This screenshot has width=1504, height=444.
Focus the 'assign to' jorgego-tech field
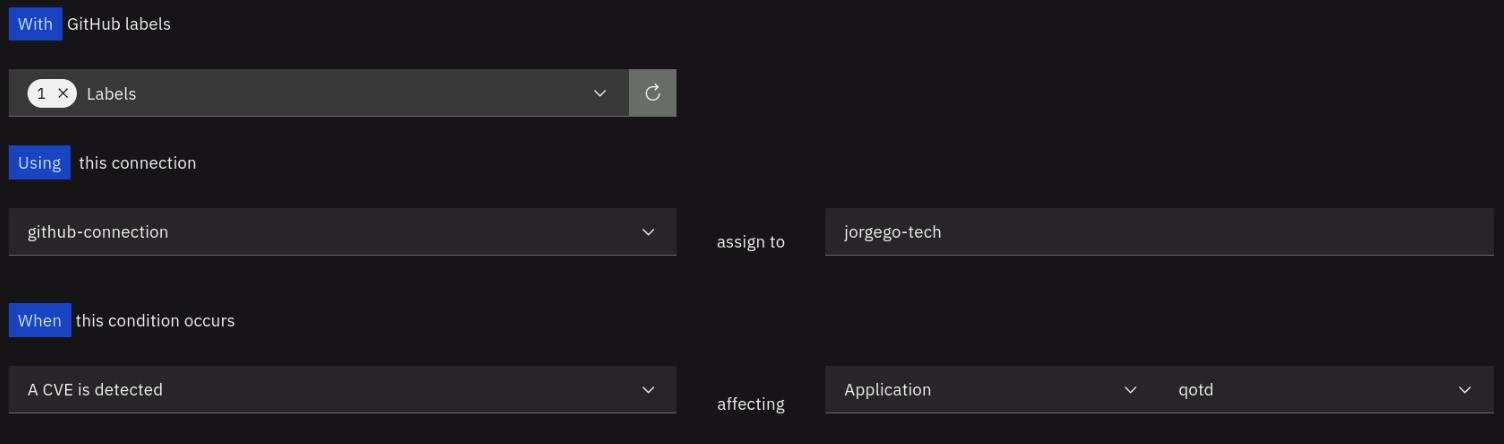click(x=1158, y=232)
